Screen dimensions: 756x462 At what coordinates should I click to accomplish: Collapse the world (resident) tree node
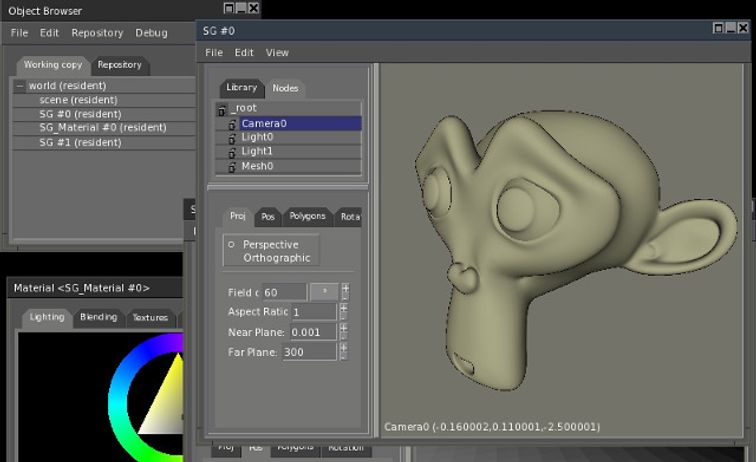tap(19, 86)
